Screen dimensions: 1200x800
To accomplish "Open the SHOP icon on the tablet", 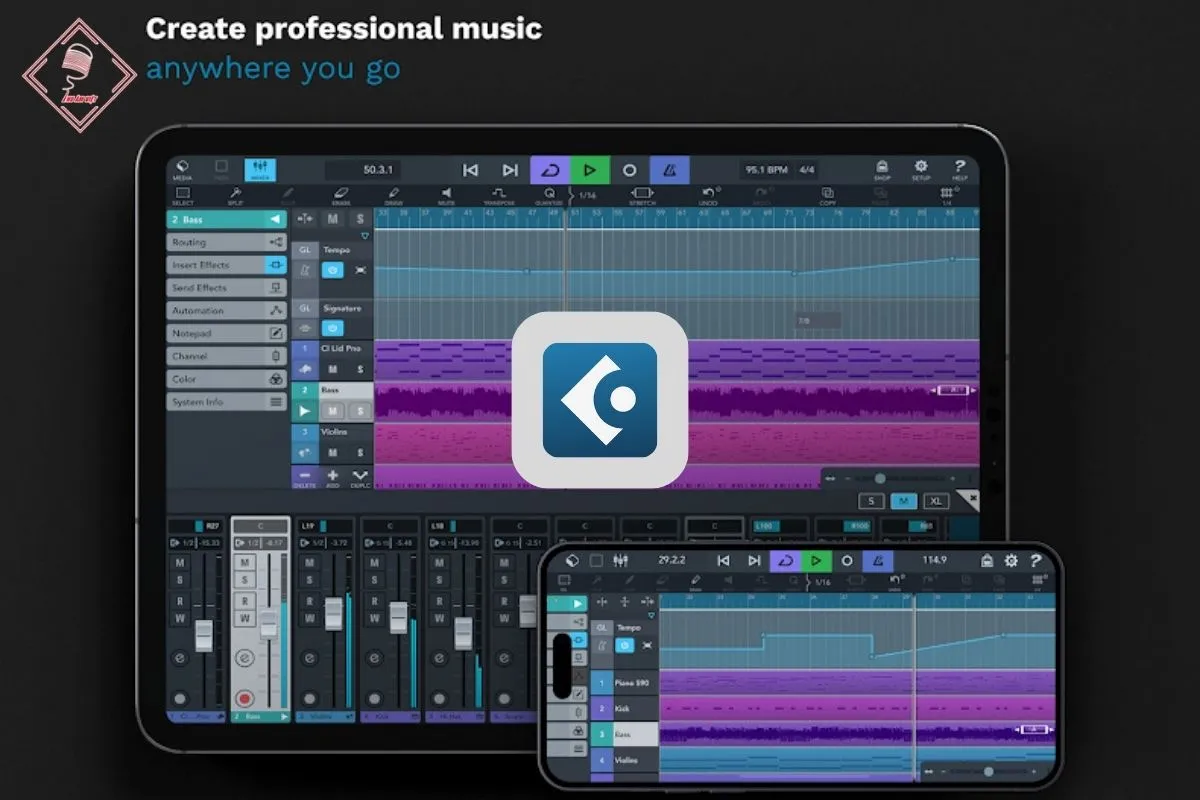I will click(x=882, y=170).
